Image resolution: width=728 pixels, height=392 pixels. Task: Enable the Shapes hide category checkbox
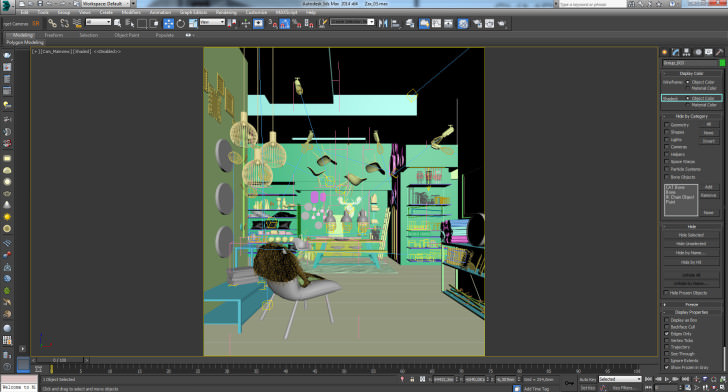click(667, 132)
